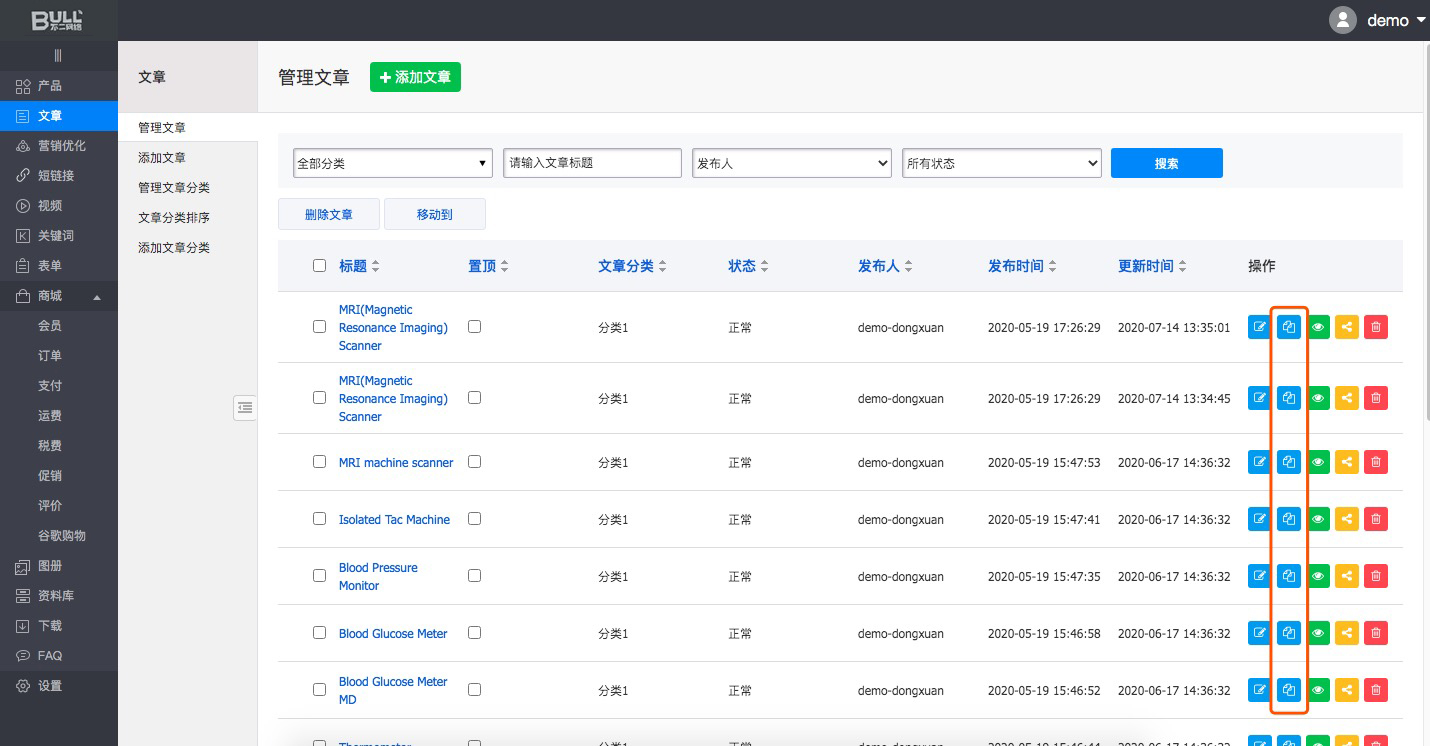
Task: Check the row checkbox for Isolated Tac Machine
Action: [319, 519]
